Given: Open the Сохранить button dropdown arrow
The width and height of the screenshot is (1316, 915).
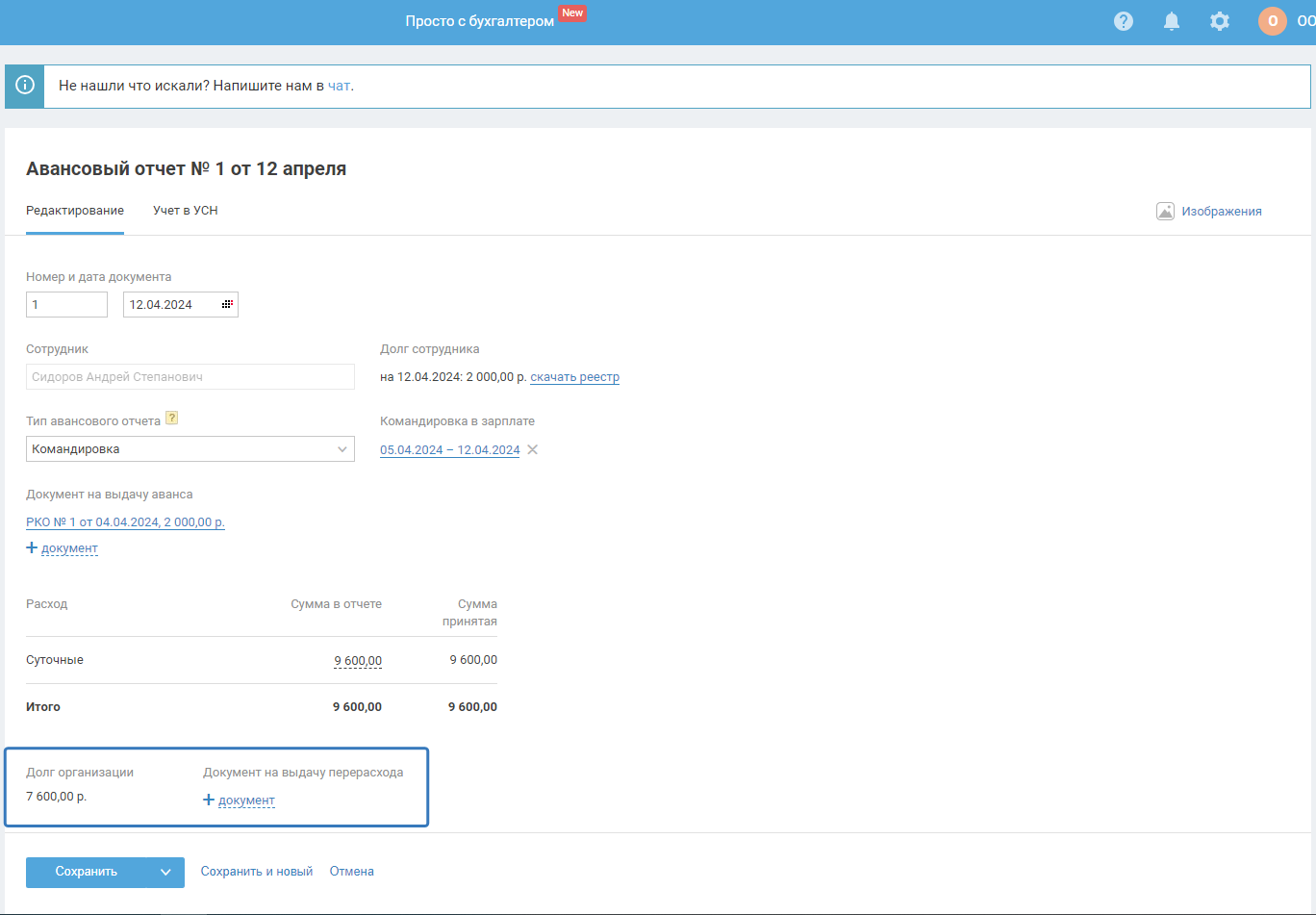Looking at the screenshot, I should click(165, 873).
